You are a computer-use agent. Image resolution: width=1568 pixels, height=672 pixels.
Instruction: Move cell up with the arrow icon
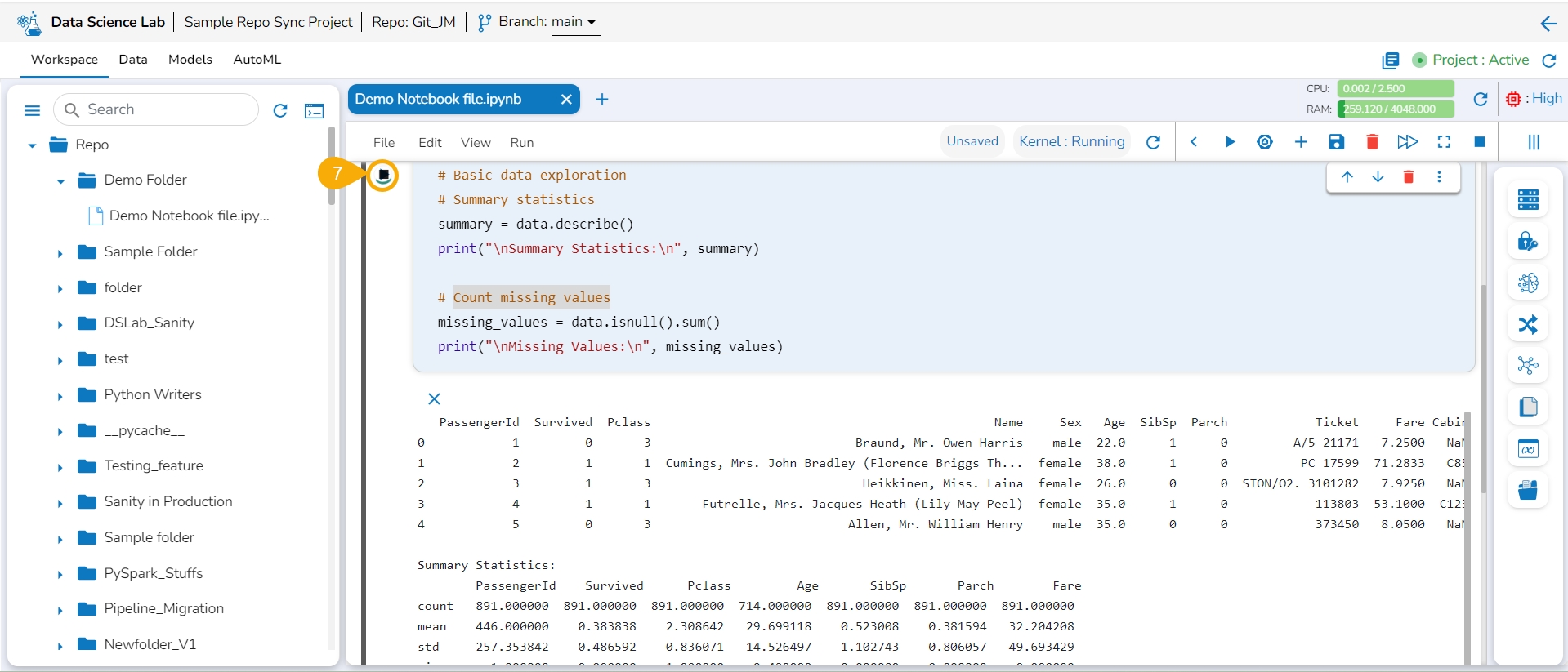tap(1347, 177)
